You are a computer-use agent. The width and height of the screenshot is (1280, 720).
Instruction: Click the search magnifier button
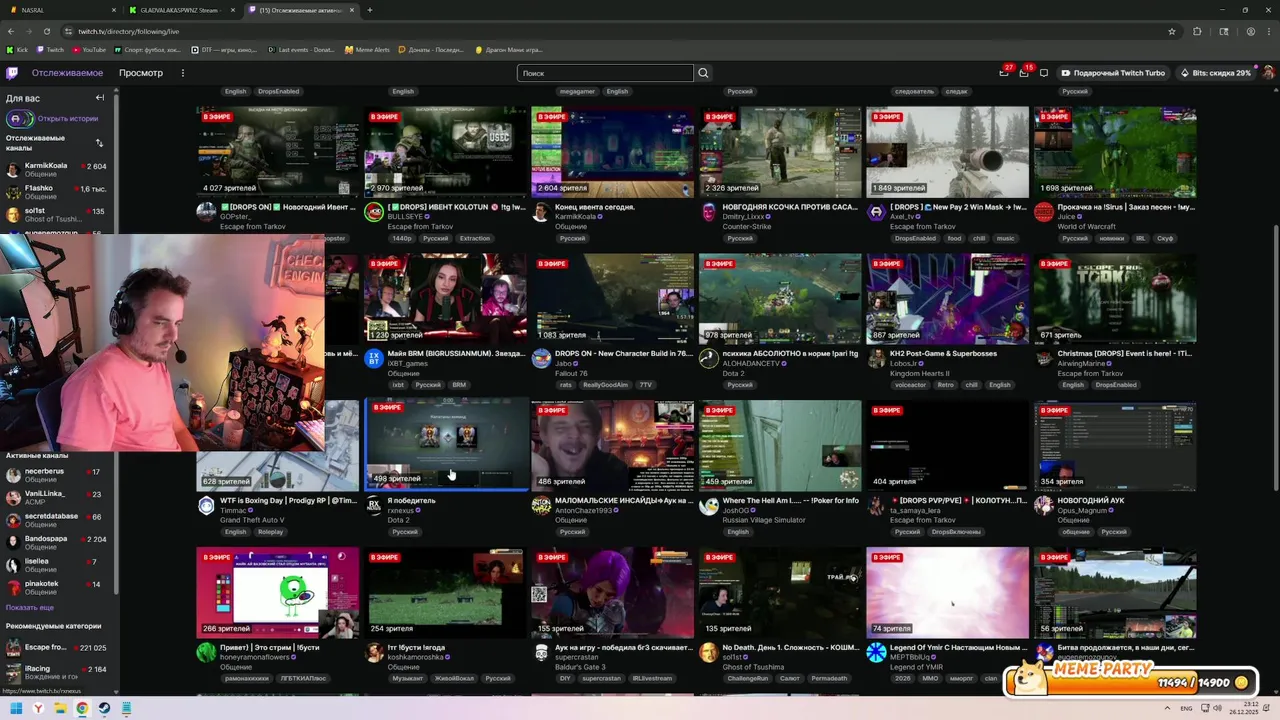(x=703, y=73)
